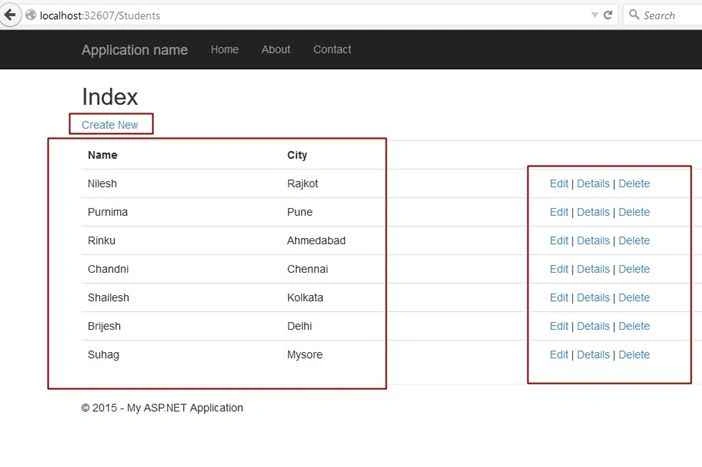Delete the Rinku record

[634, 241]
